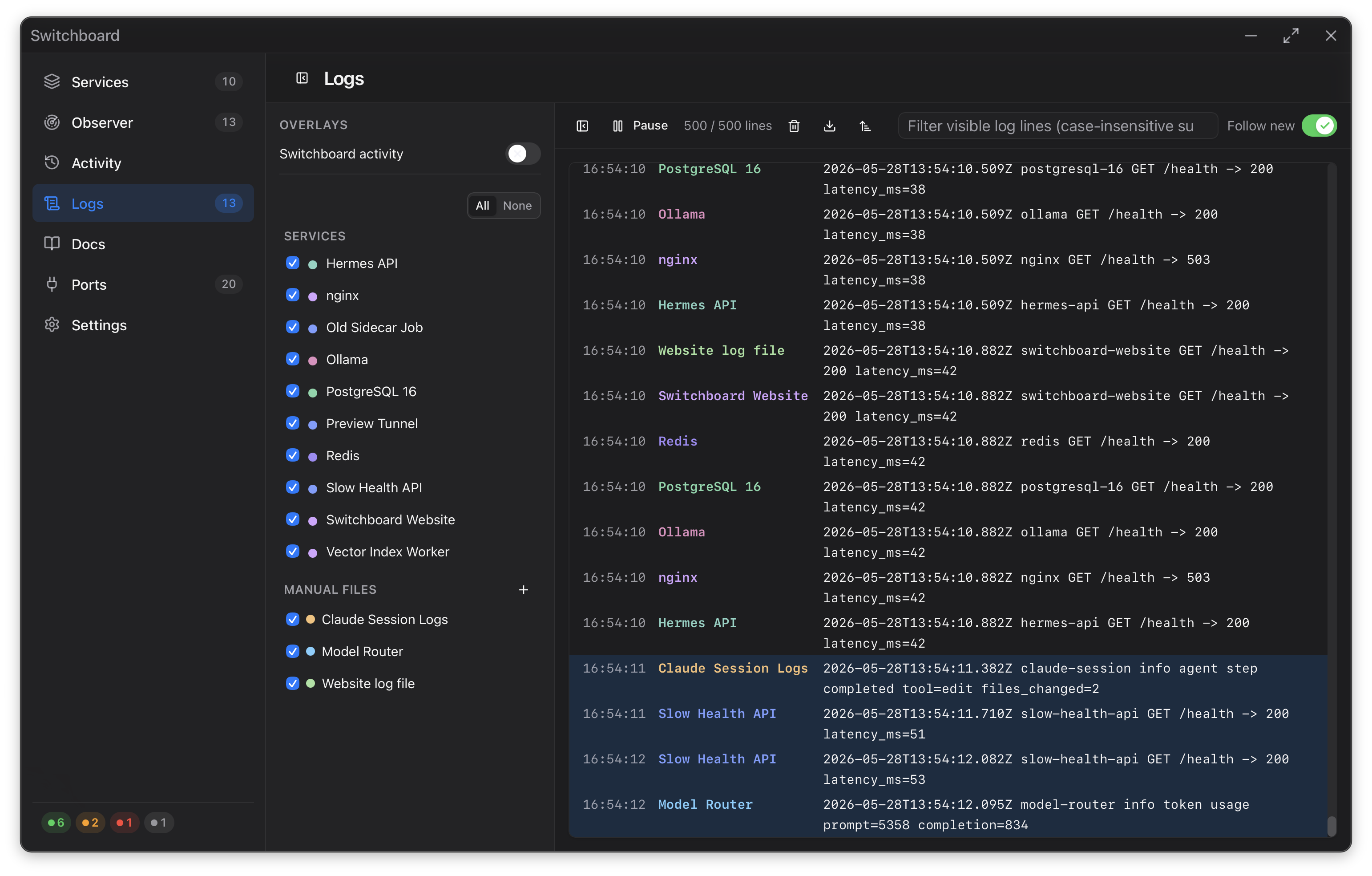Open the Observer sidebar section

143,122
